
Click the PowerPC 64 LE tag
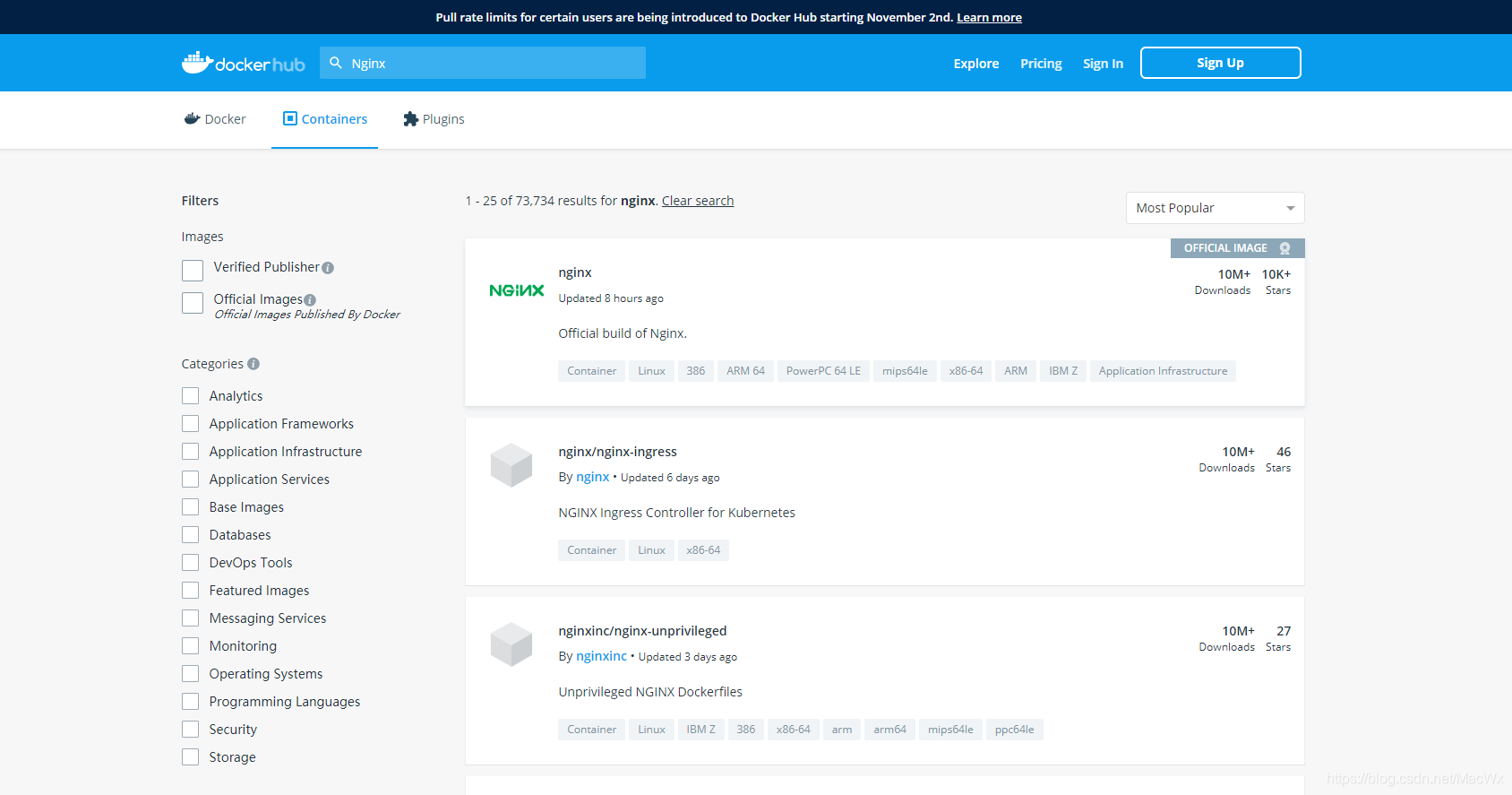[x=823, y=371]
